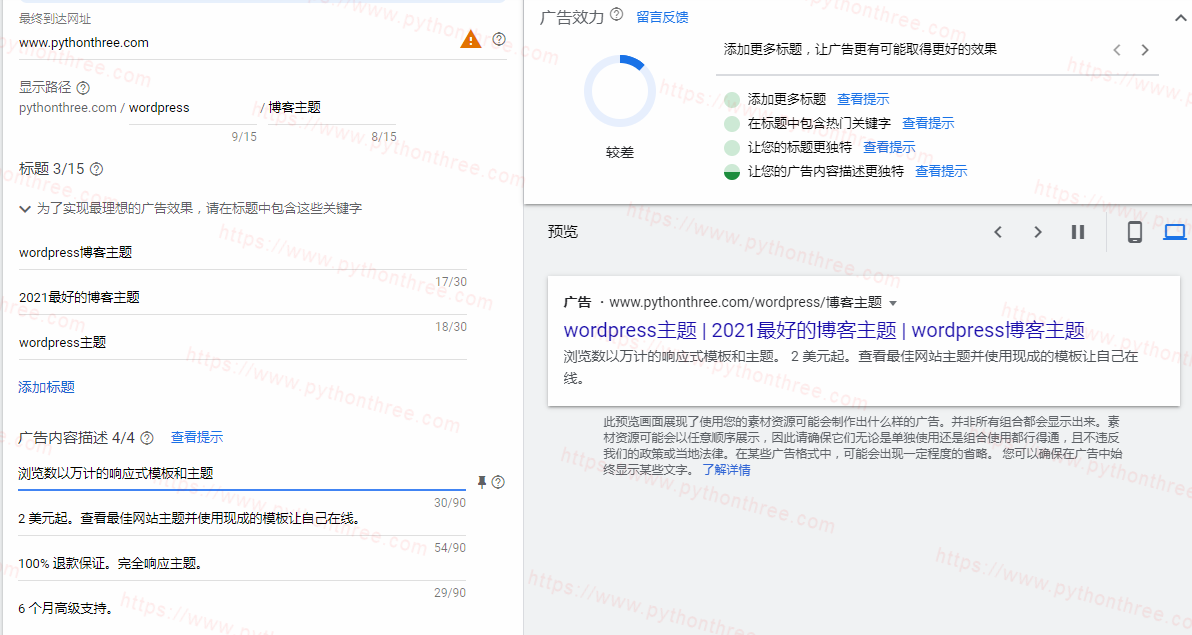
Task: Edit description '6 个月高级支持。'
Action: [x=242, y=608]
